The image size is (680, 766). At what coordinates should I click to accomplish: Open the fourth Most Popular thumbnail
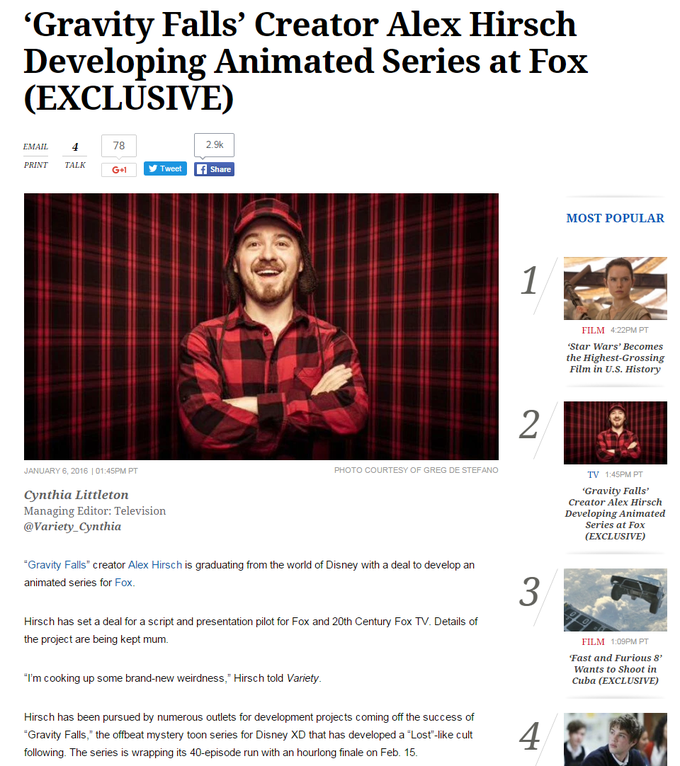(x=615, y=739)
